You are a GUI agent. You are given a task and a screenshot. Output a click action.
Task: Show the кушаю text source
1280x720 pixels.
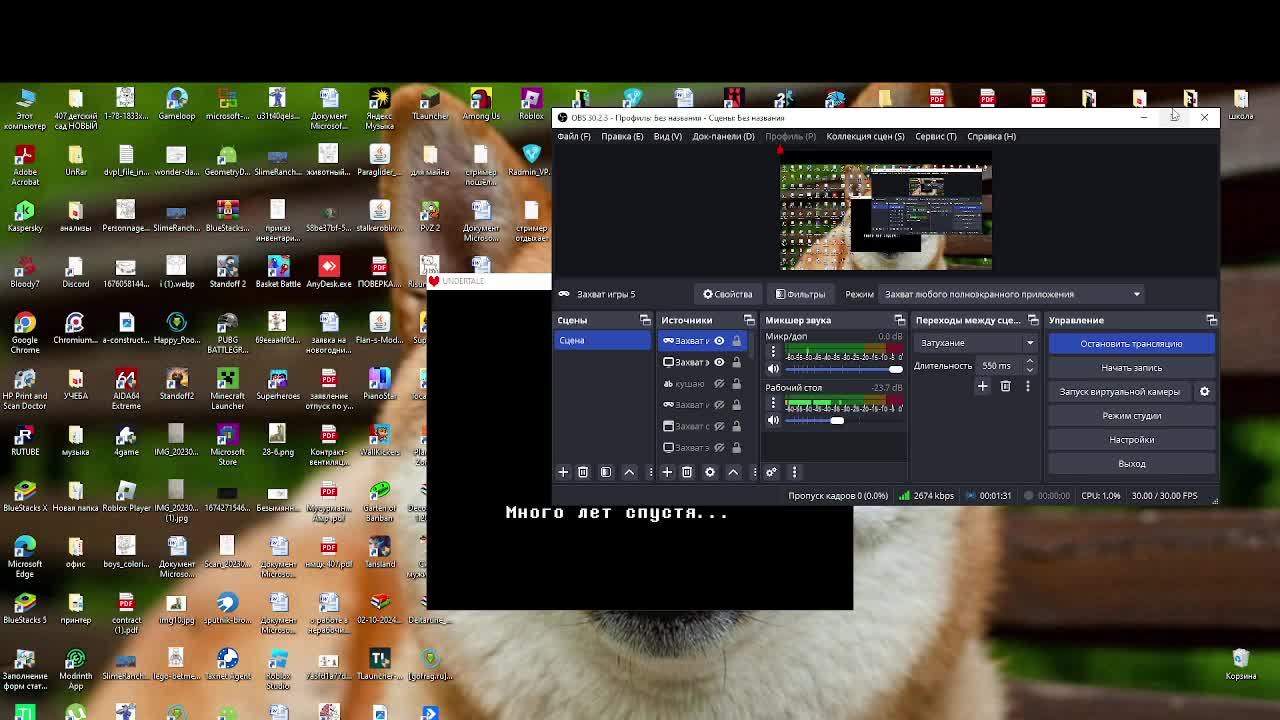[x=719, y=384]
